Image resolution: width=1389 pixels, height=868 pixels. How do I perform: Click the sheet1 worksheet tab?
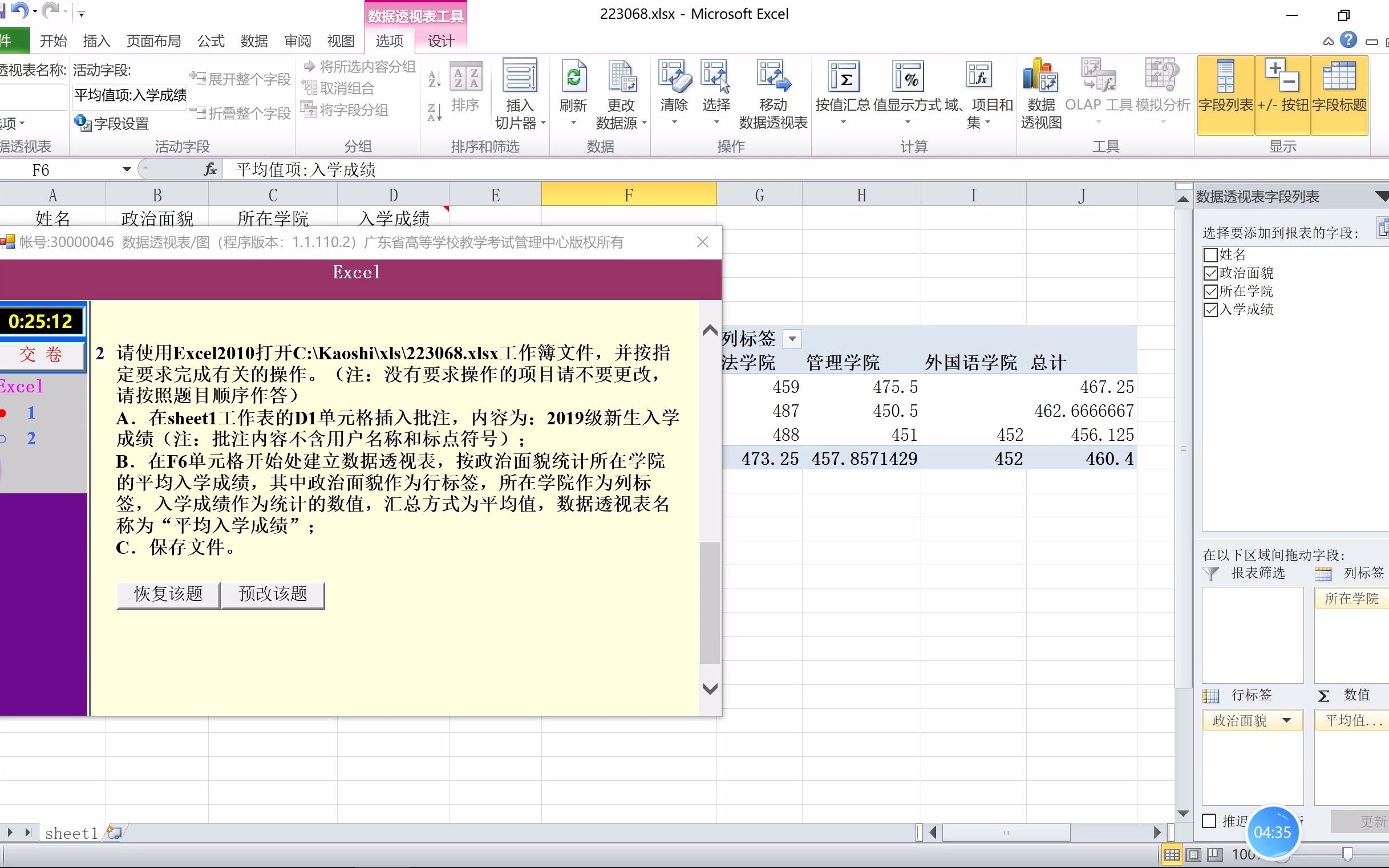(x=71, y=833)
